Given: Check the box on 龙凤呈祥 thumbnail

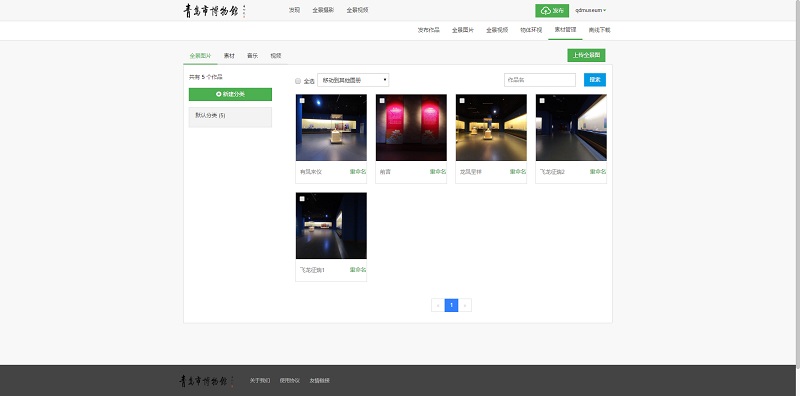Looking at the screenshot, I should click(462, 101).
